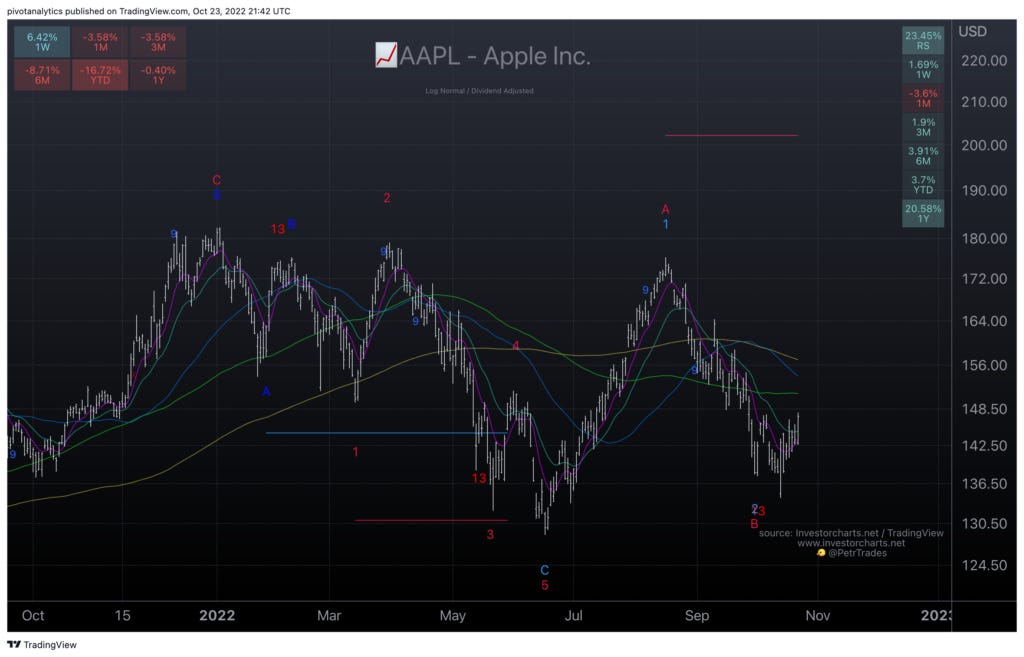
Task: Select the -3.58% 1M performance box
Action: pyautogui.click(x=100, y=42)
